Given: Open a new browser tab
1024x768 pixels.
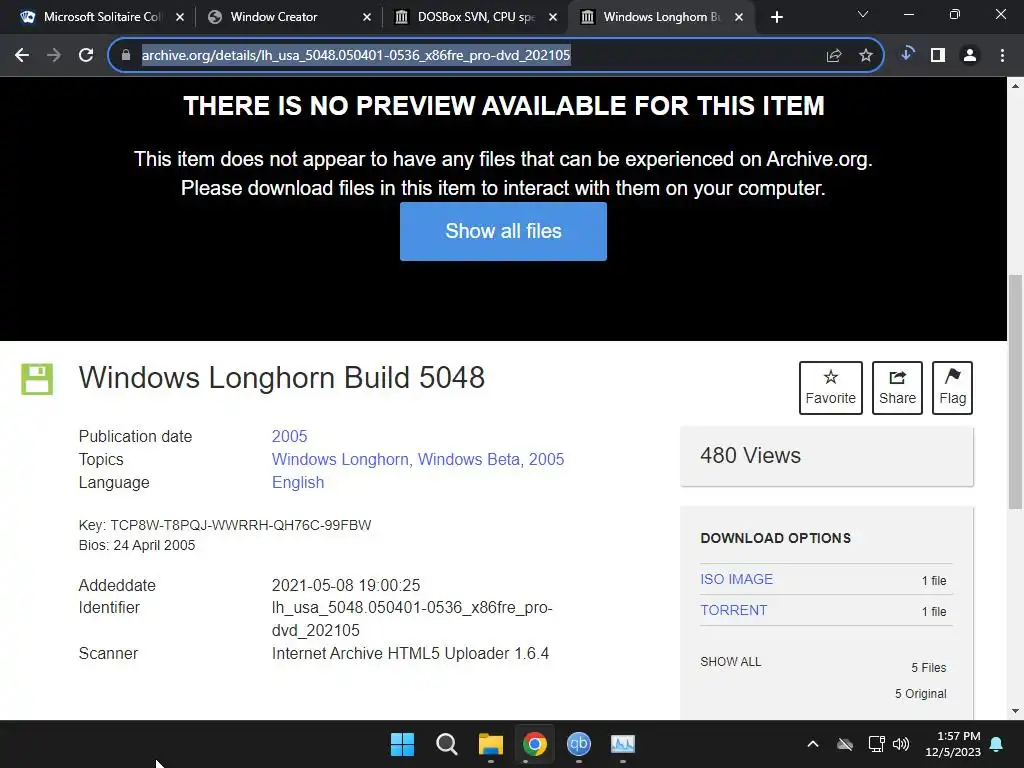Looking at the screenshot, I should pos(776,18).
